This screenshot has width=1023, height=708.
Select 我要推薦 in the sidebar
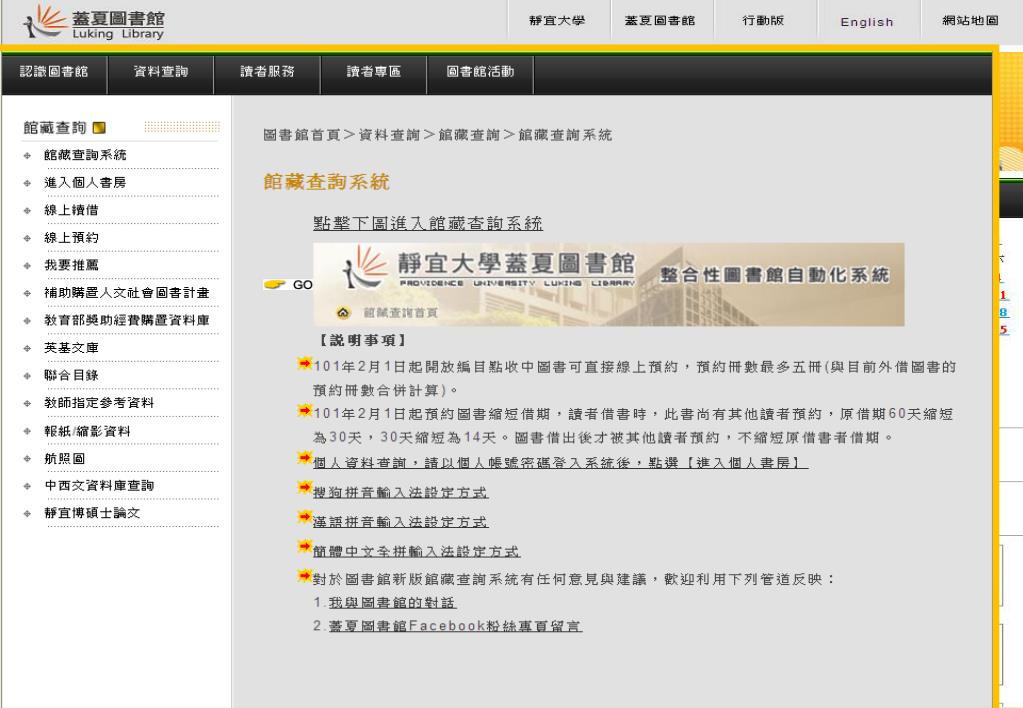[x=71, y=265]
